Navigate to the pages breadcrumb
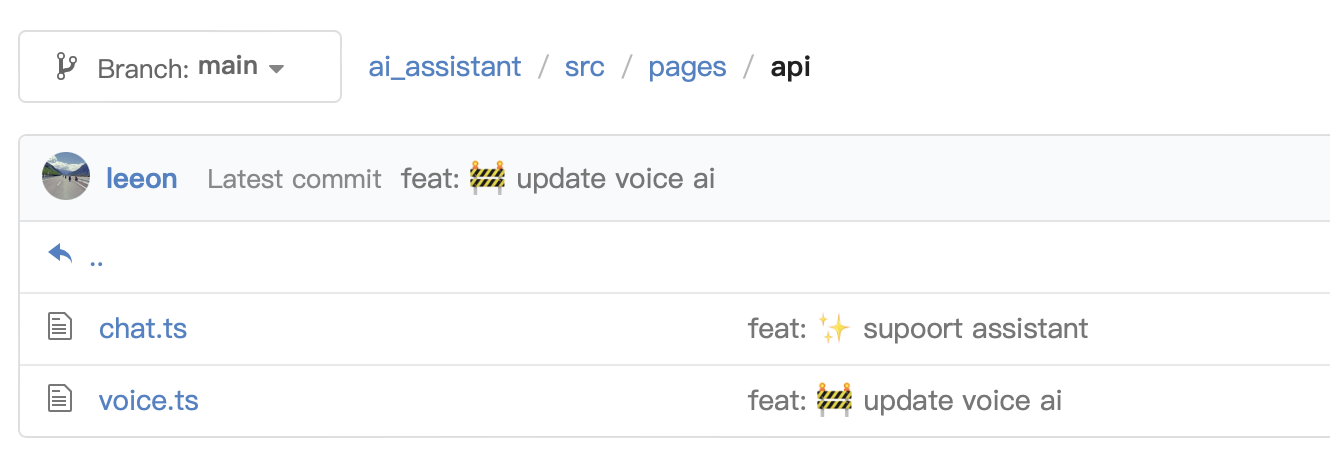The width and height of the screenshot is (1330, 466). (687, 68)
